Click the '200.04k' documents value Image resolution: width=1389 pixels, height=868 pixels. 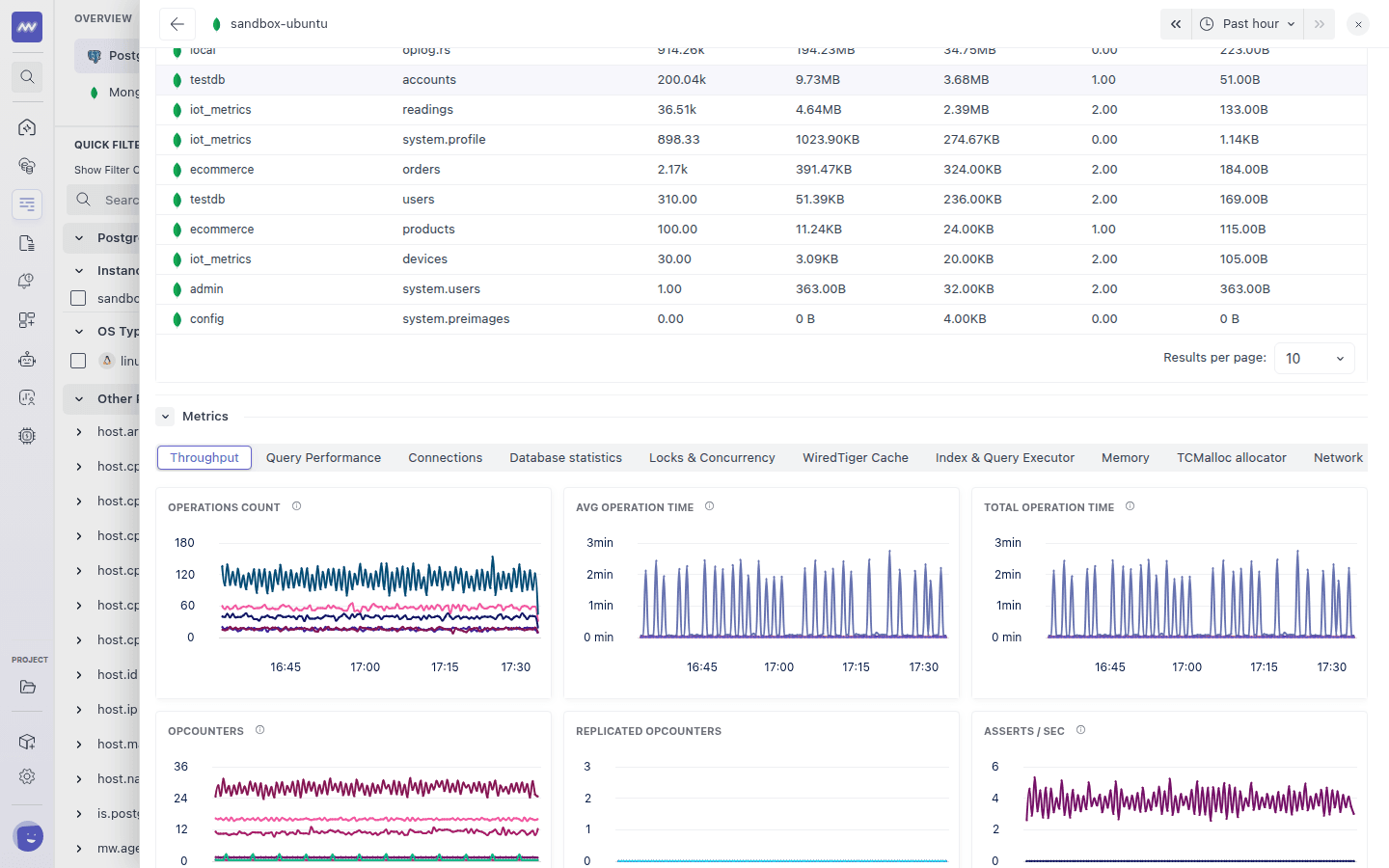[x=681, y=80]
